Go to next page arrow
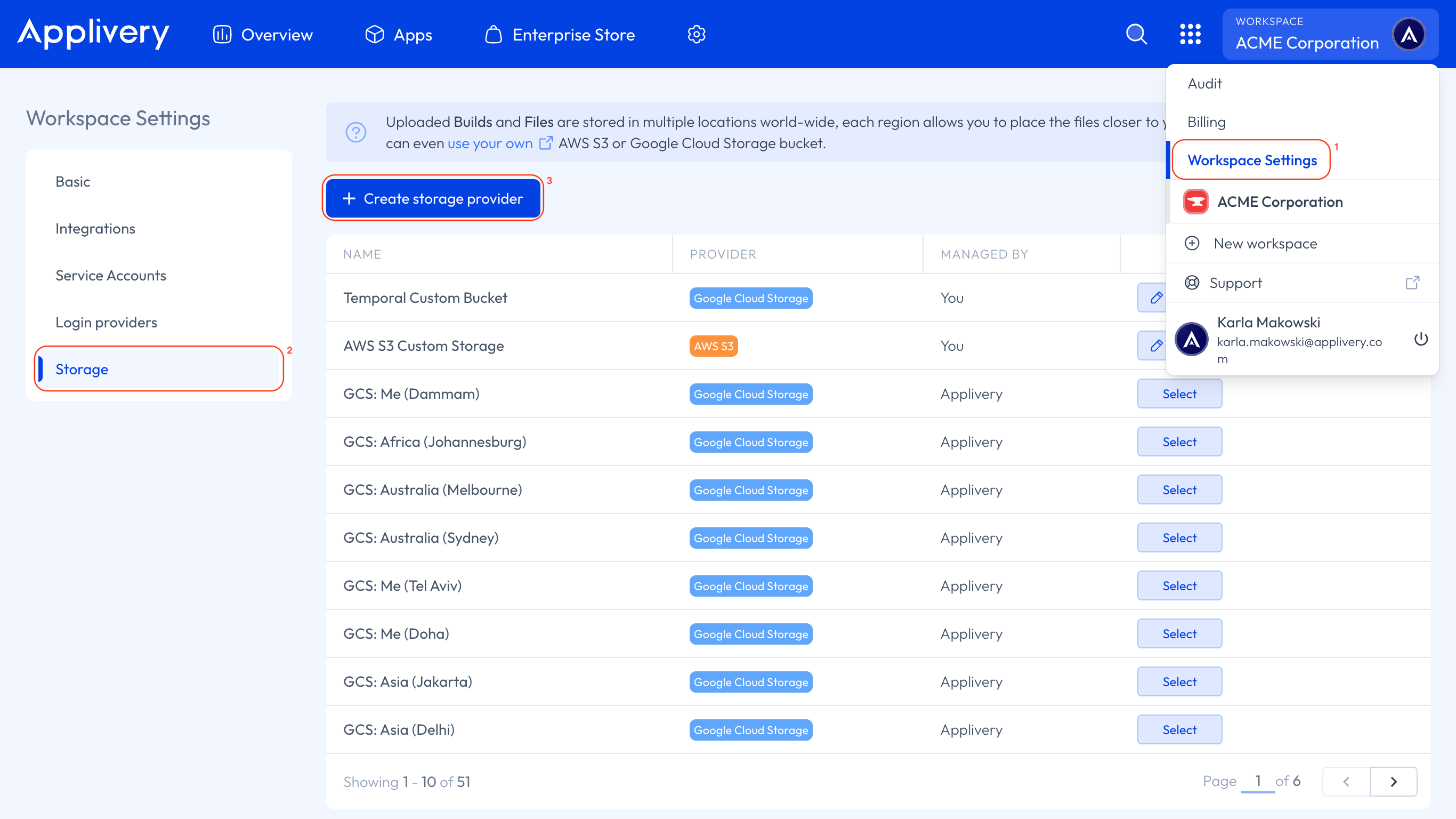Image resolution: width=1456 pixels, height=819 pixels. (1393, 782)
